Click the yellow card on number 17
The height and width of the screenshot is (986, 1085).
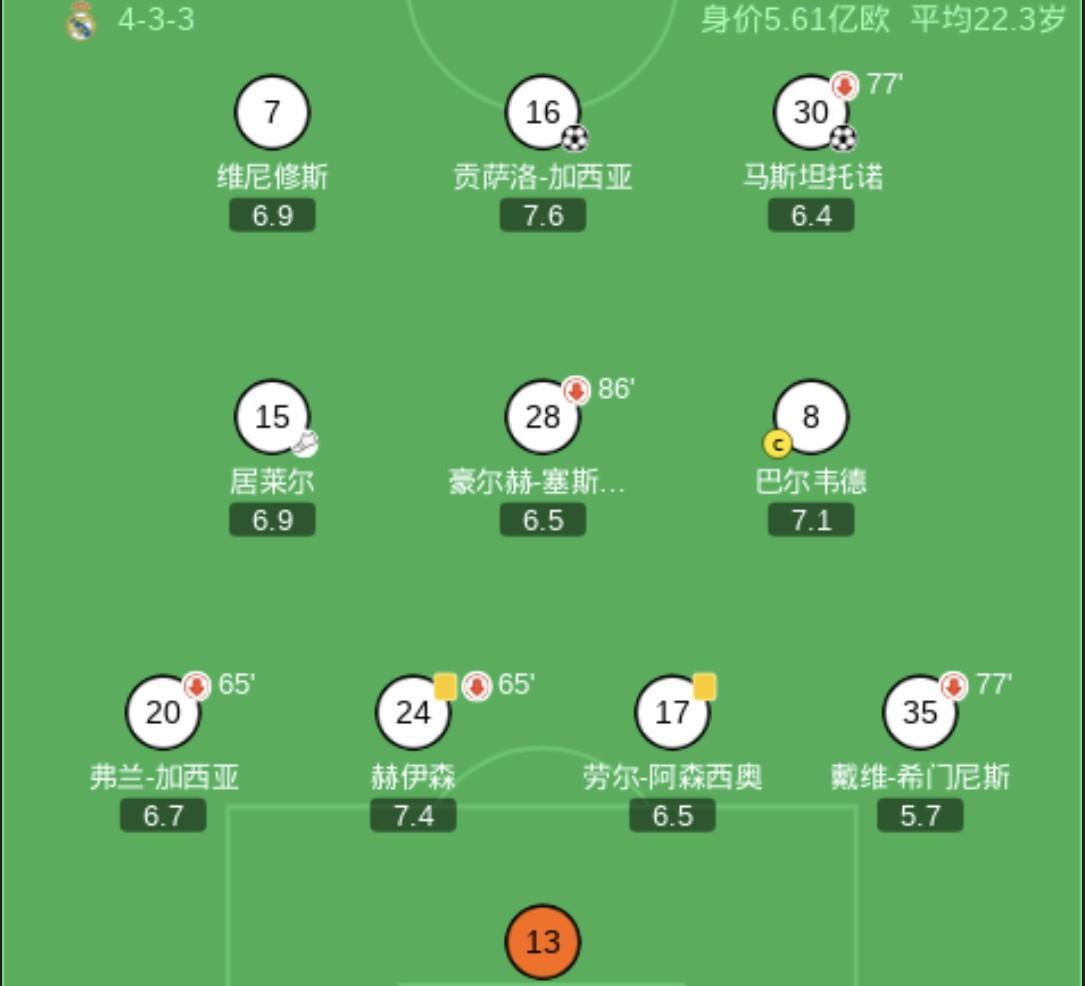pyautogui.click(x=704, y=687)
